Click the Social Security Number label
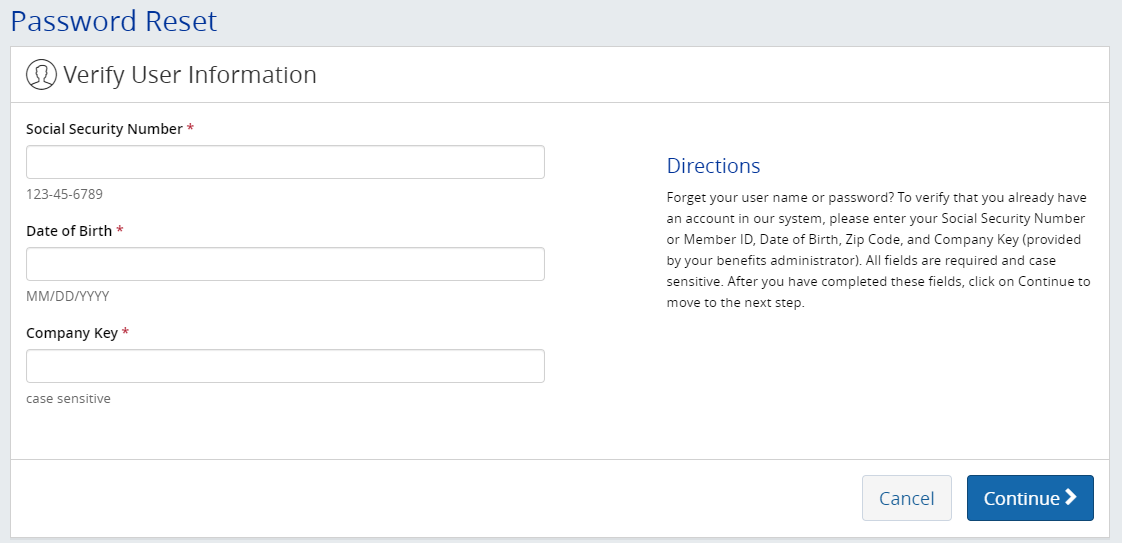Viewport: 1122px width, 543px height. (x=104, y=129)
